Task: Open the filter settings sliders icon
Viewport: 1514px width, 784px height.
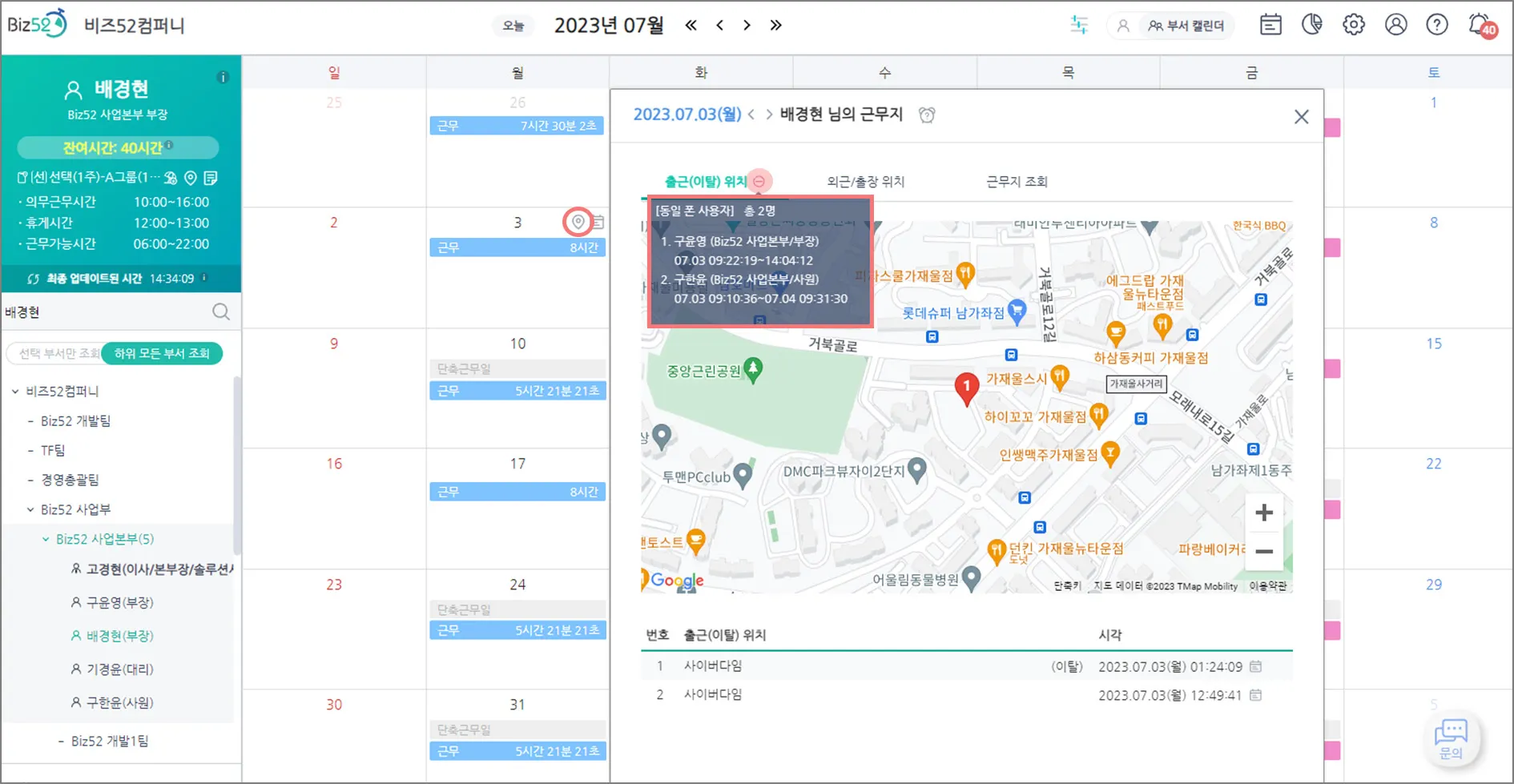Action: pos(1079,25)
